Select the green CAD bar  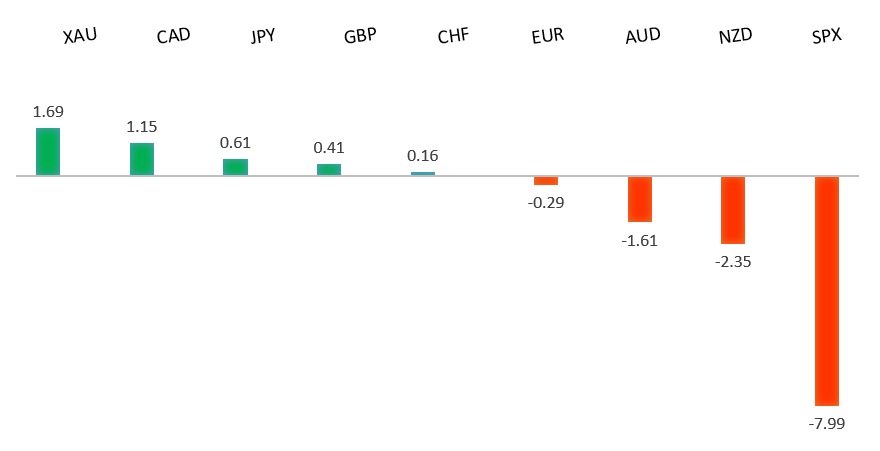[x=142, y=159]
